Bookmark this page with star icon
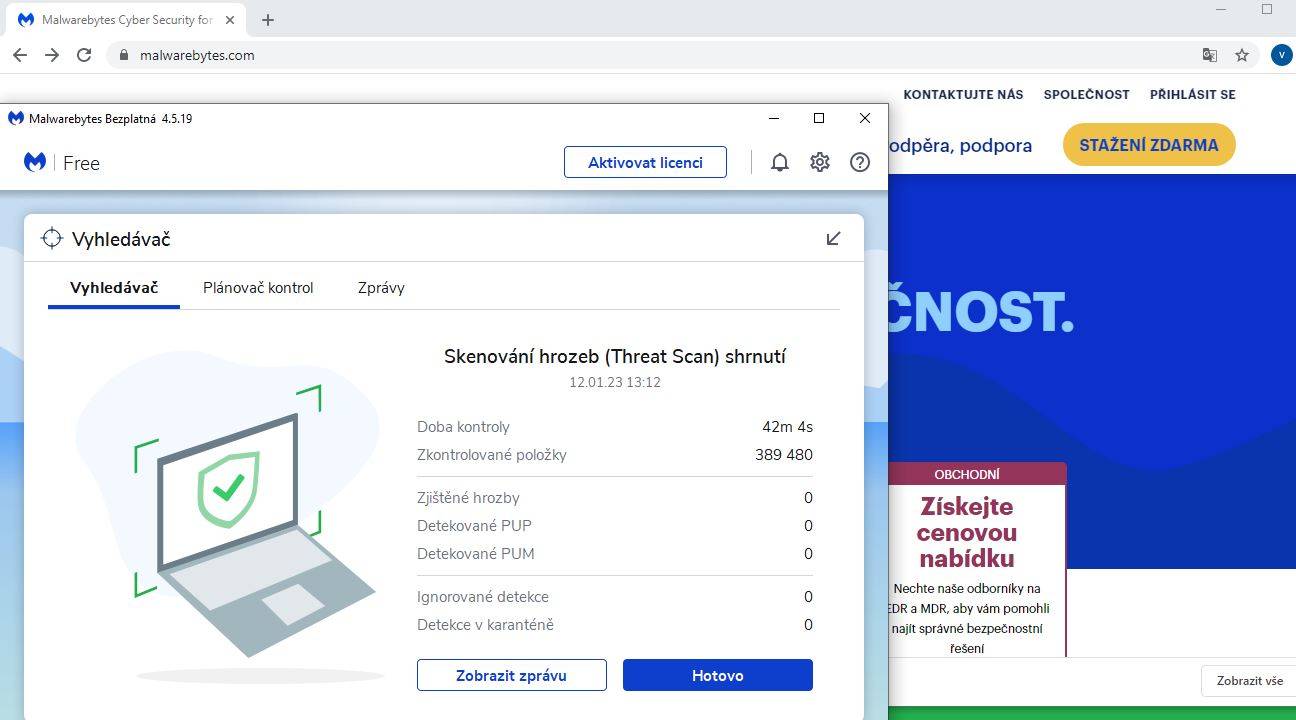This screenshot has width=1296, height=720. 1242,55
